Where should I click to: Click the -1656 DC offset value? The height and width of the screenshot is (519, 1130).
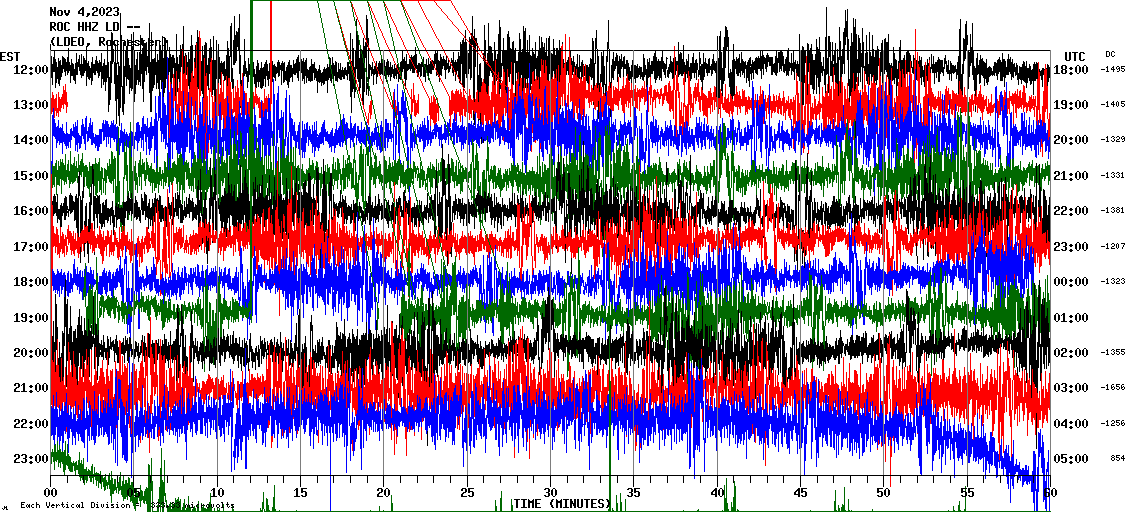[x=1112, y=388]
